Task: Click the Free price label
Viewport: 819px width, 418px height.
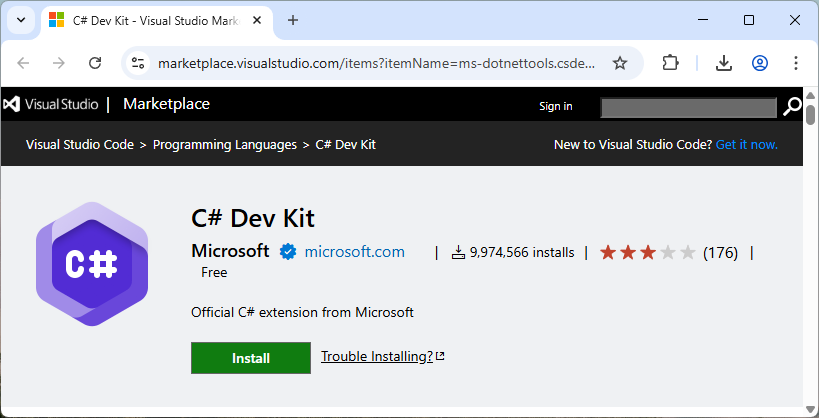Action: coord(214,273)
